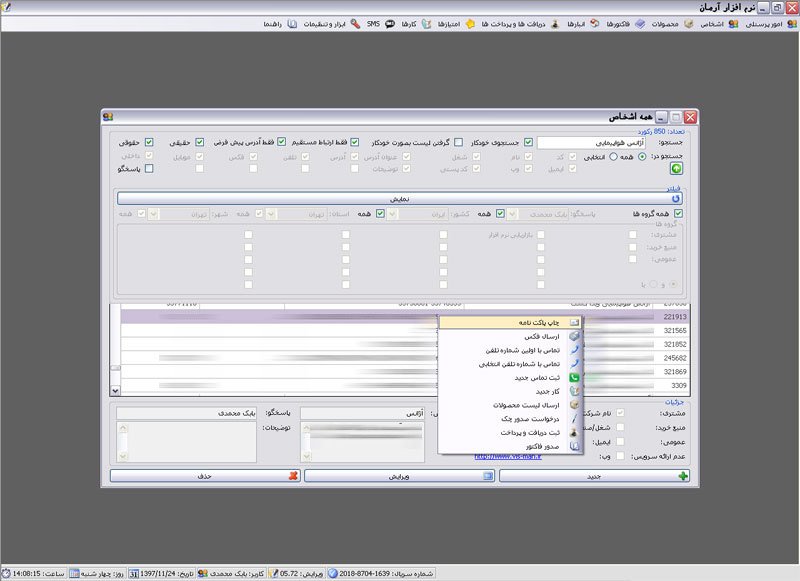Choose چاپ پاکت نامه from the context menu
800x581 pixels.
click(510, 322)
